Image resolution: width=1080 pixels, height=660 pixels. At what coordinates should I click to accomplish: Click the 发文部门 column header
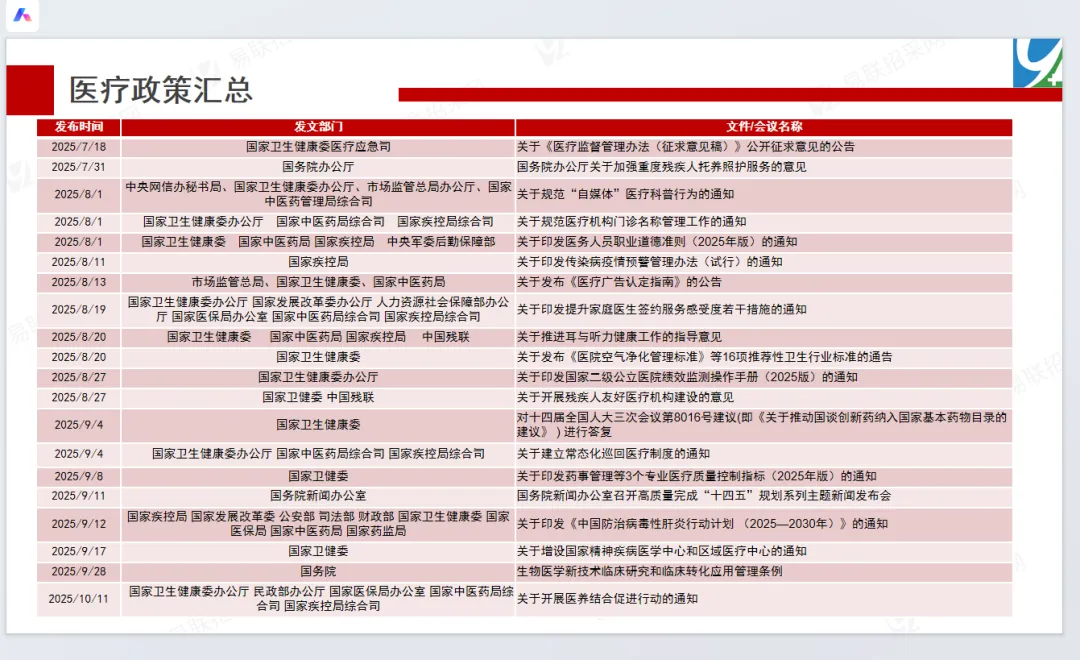click(318, 127)
